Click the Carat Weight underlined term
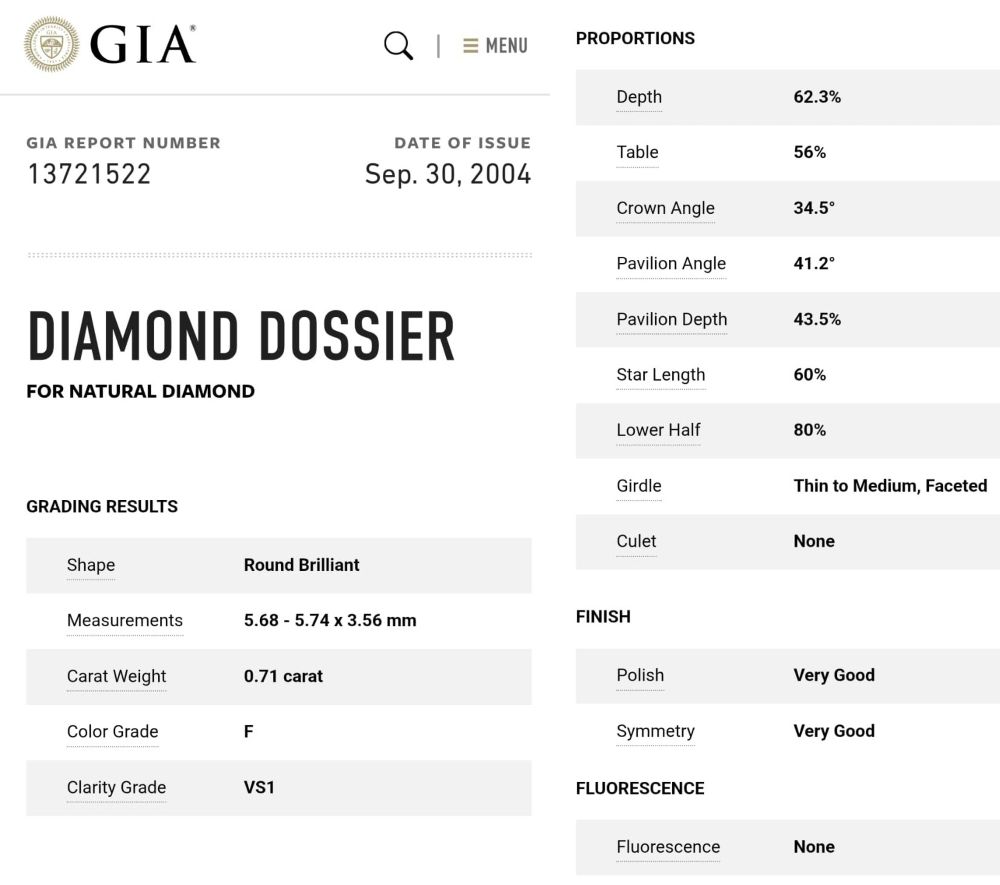The image size is (1000, 885). pyautogui.click(x=116, y=677)
